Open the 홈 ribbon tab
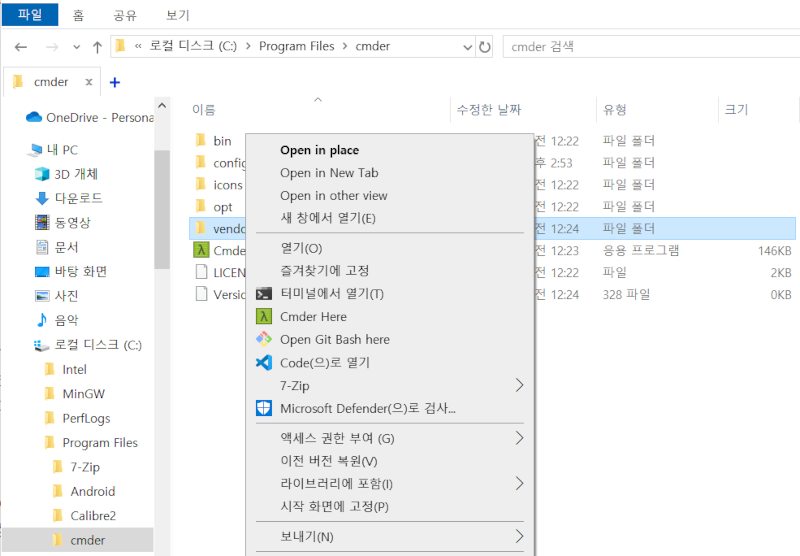 pos(78,15)
